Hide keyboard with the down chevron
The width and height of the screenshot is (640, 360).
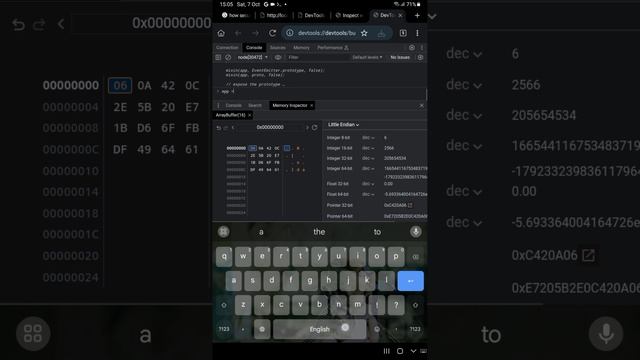[x=413, y=351]
